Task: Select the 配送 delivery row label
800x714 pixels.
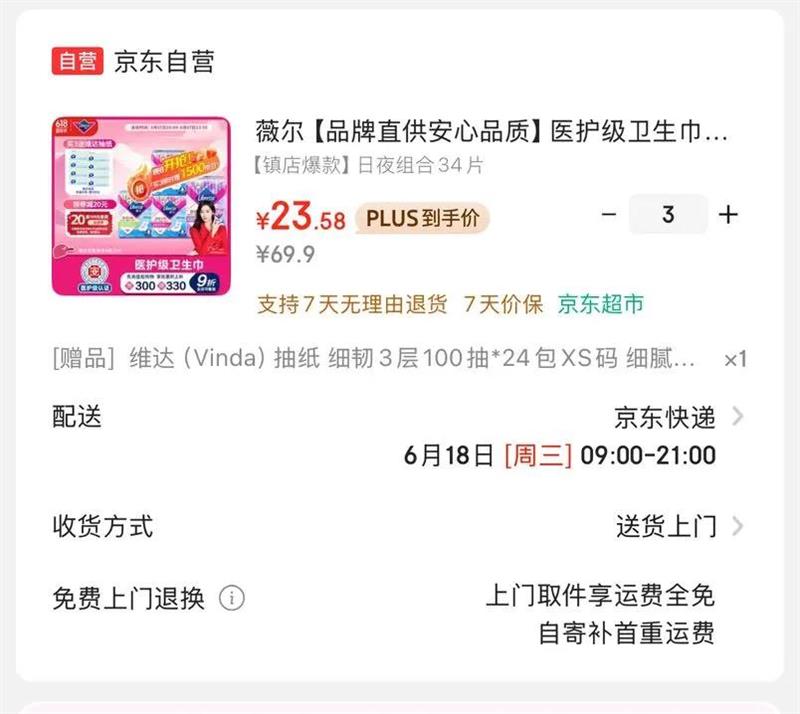Action: pos(77,416)
